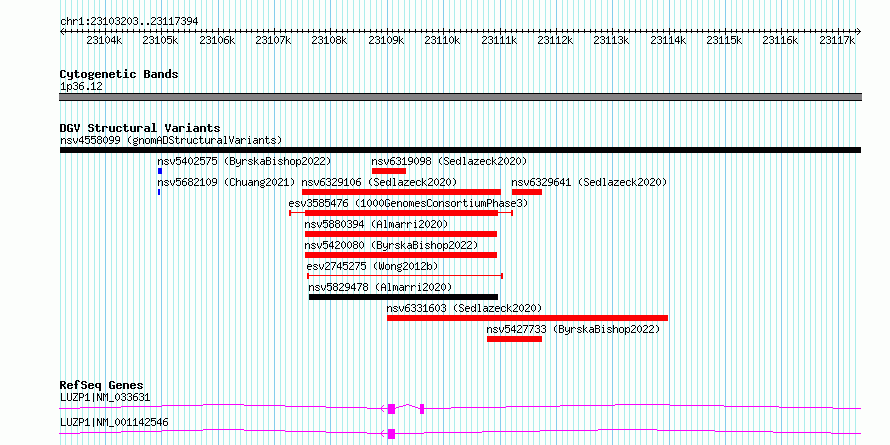Open the LUZP1|NM_001142546 gene label
The width and height of the screenshot is (890, 445).
point(114,422)
